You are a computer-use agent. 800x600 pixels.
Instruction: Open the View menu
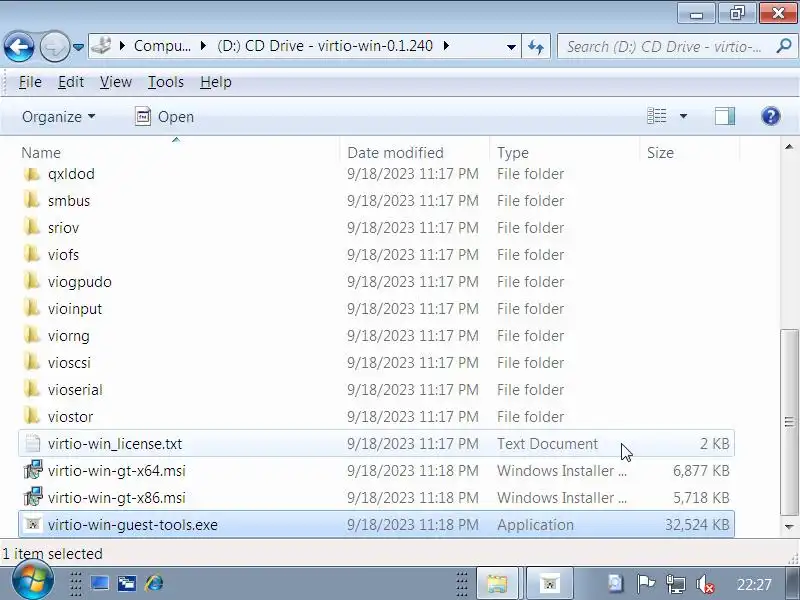(116, 82)
